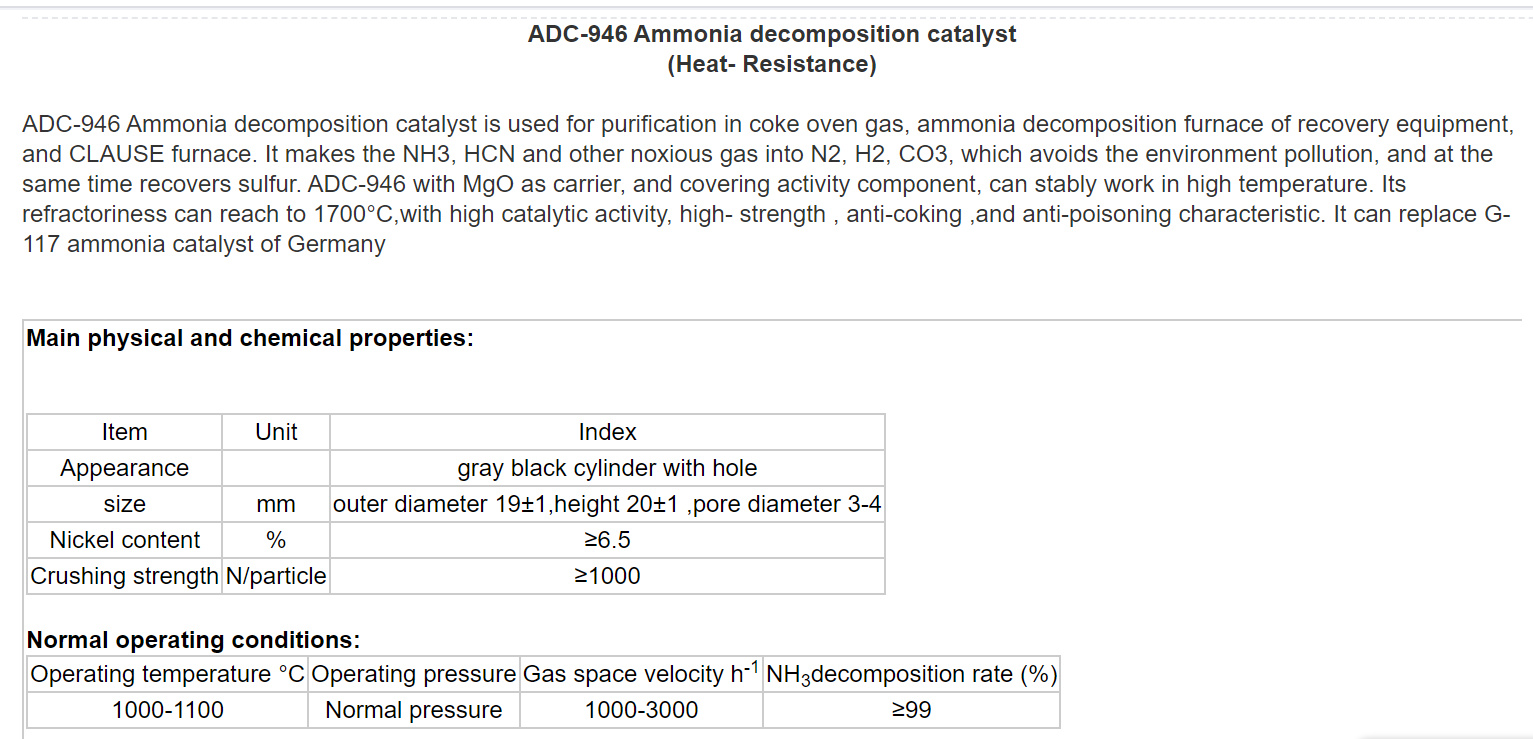
Task: Click the Nickel content row label
Action: [124, 540]
